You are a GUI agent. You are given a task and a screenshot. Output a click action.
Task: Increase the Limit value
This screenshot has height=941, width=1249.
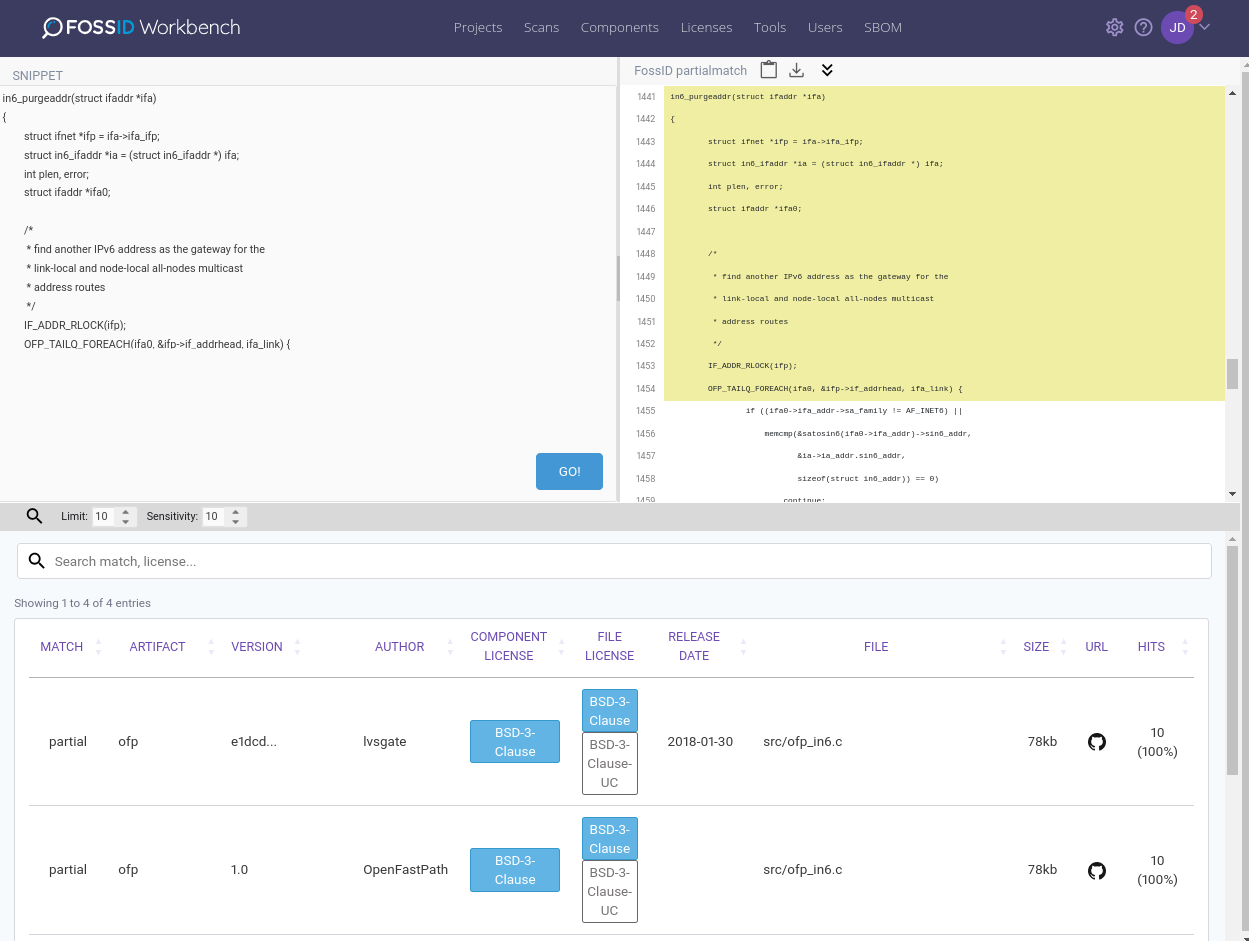click(125, 512)
